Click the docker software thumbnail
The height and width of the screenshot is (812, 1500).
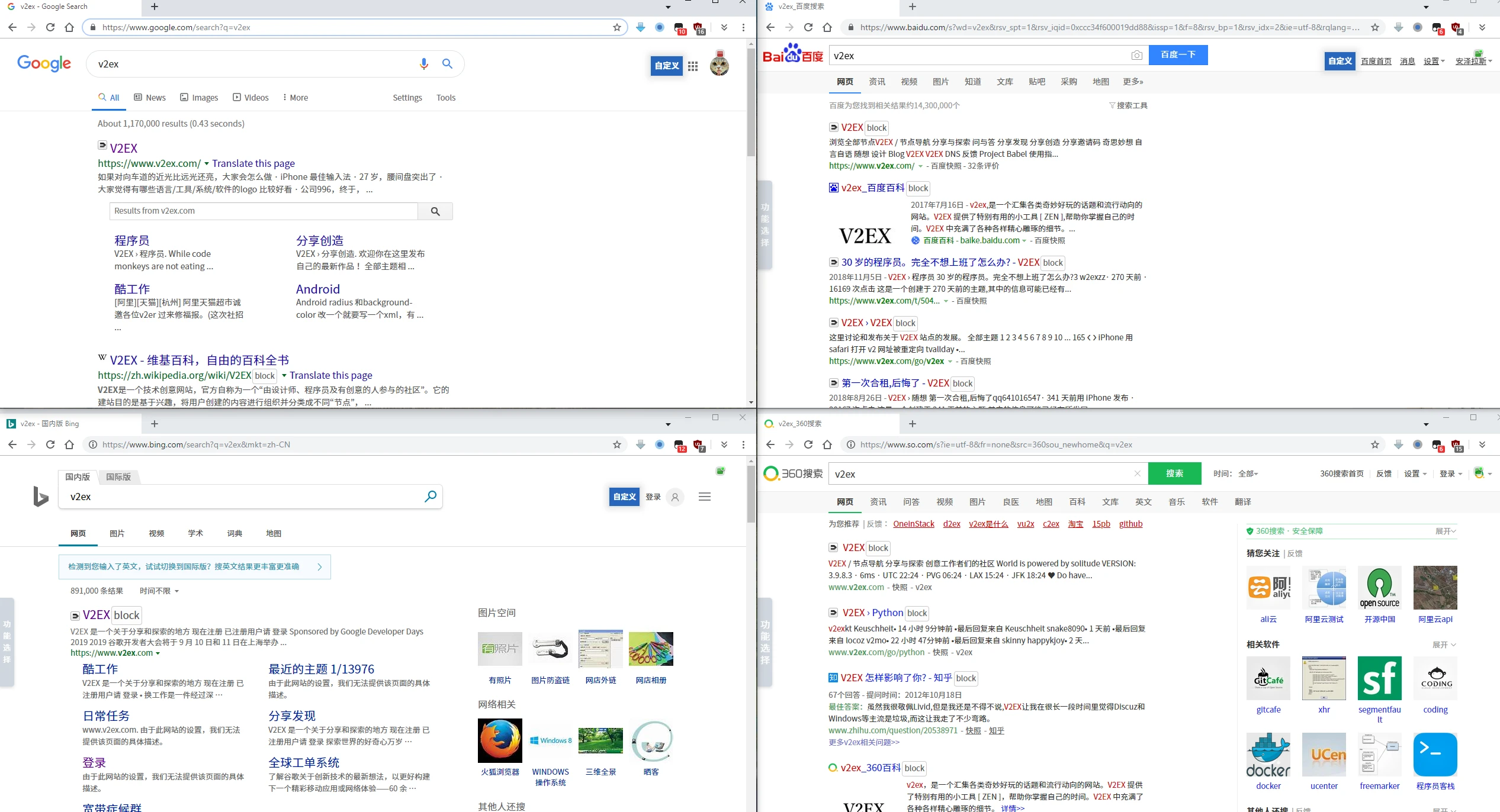tap(1268, 755)
